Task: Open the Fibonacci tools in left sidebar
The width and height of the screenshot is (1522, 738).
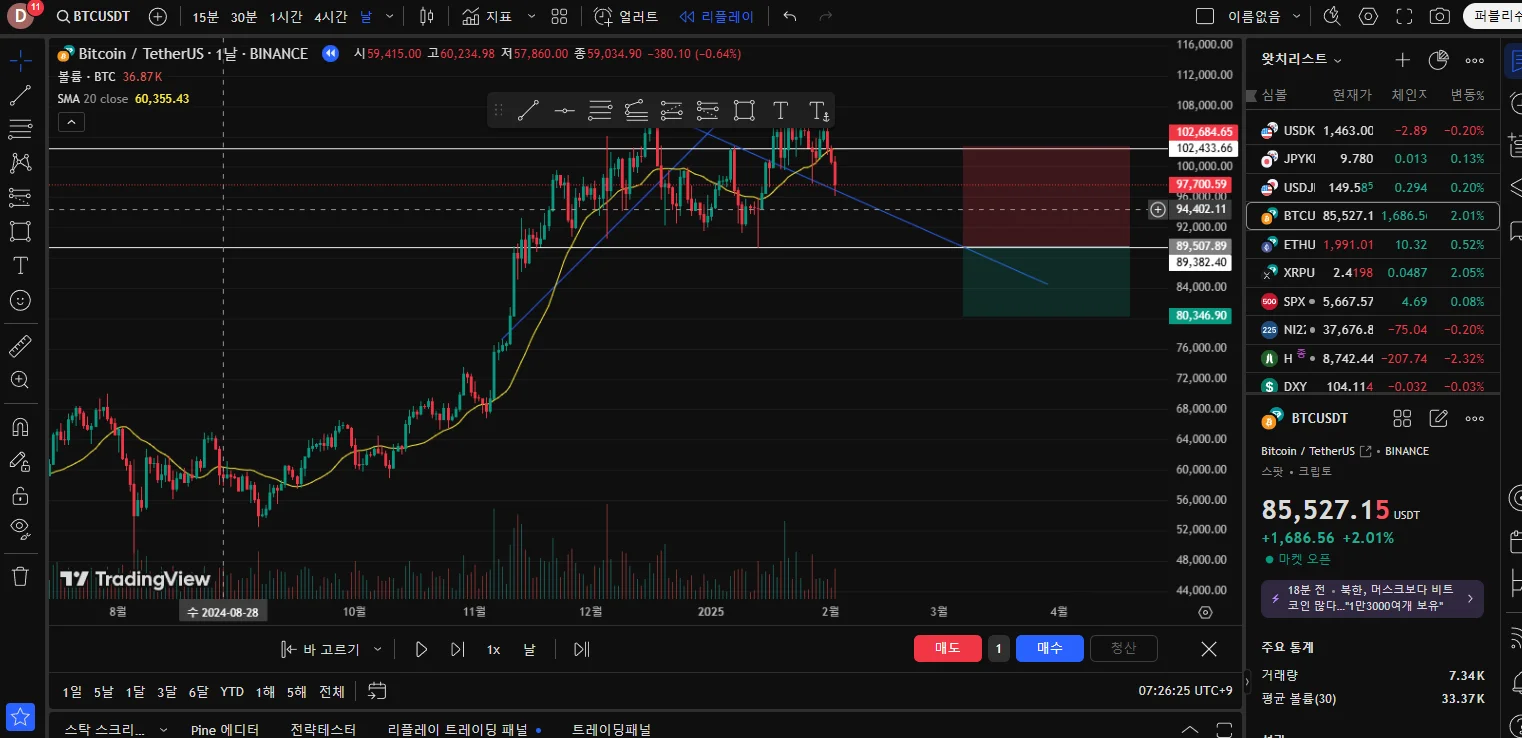Action: pyautogui.click(x=20, y=129)
